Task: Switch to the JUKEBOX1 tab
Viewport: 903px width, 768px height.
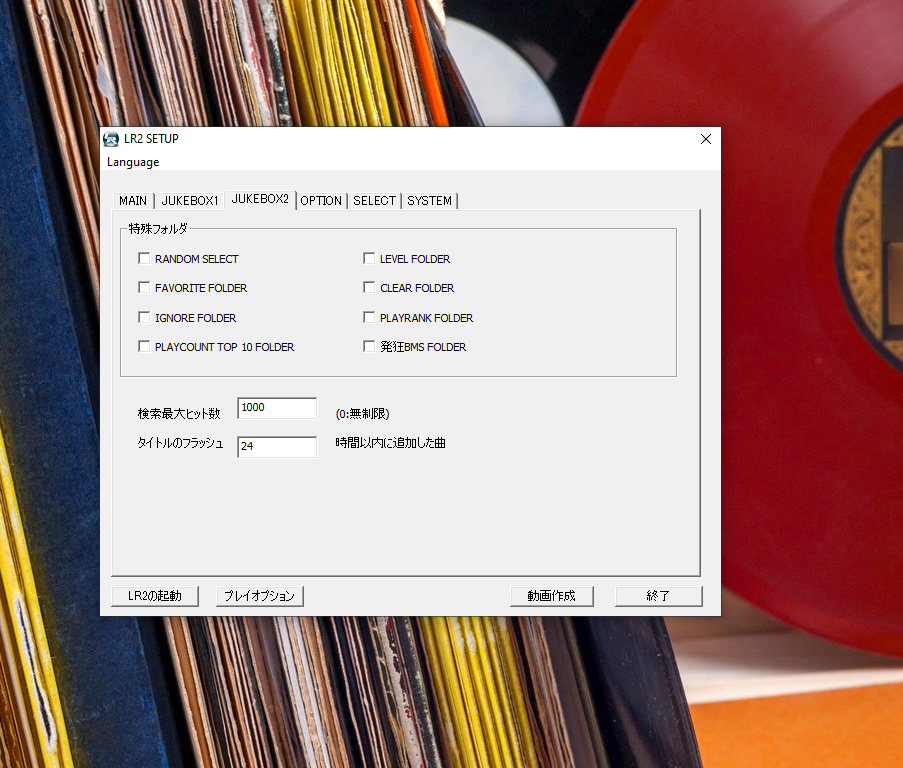Action: tap(190, 201)
